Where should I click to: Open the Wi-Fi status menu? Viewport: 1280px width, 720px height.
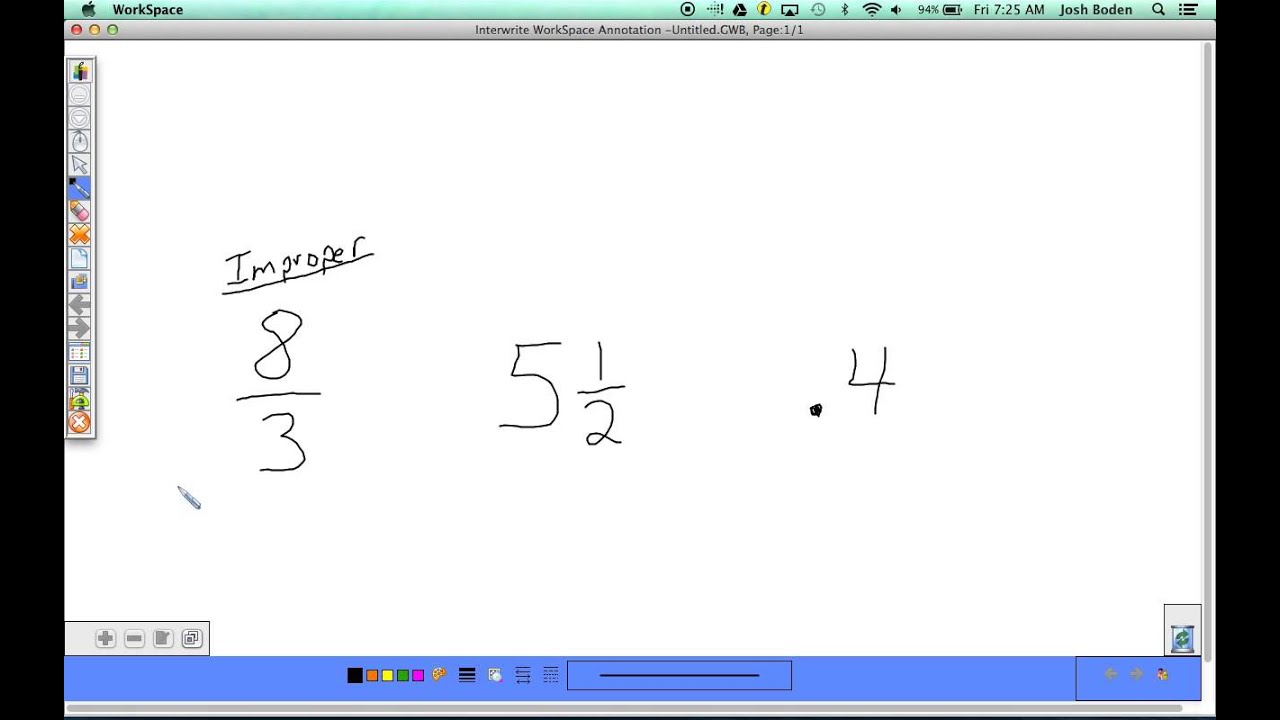pos(871,10)
